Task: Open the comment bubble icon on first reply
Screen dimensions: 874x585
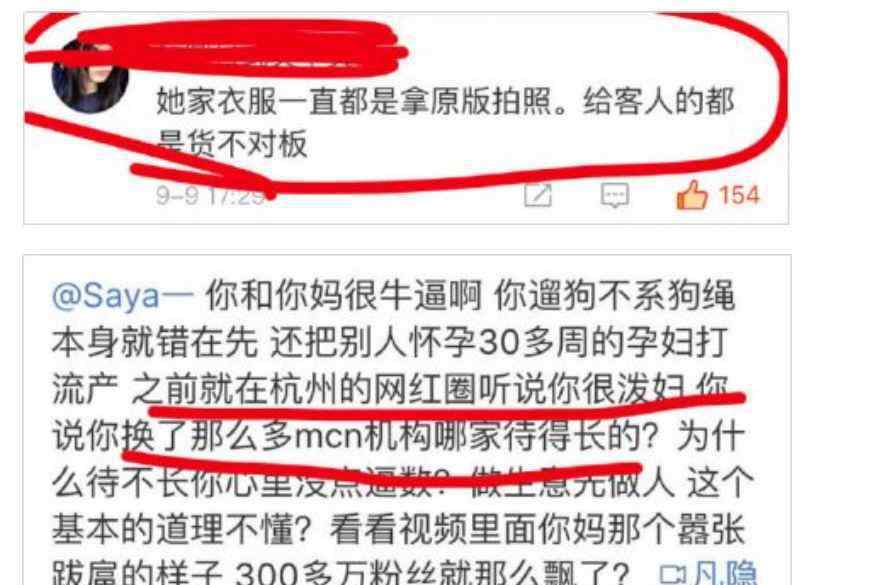Action: [615, 196]
